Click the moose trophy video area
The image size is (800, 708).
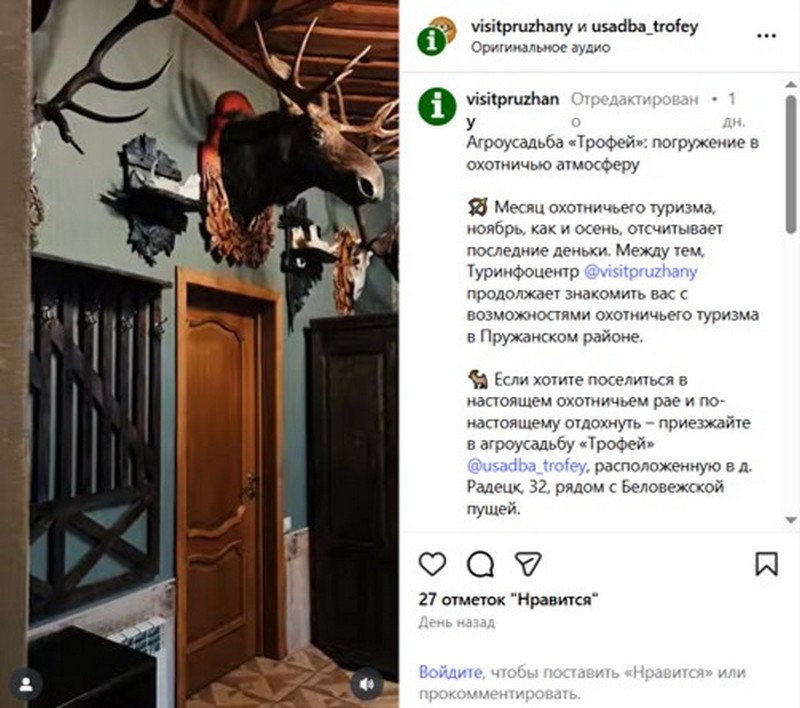[x=215, y=354]
